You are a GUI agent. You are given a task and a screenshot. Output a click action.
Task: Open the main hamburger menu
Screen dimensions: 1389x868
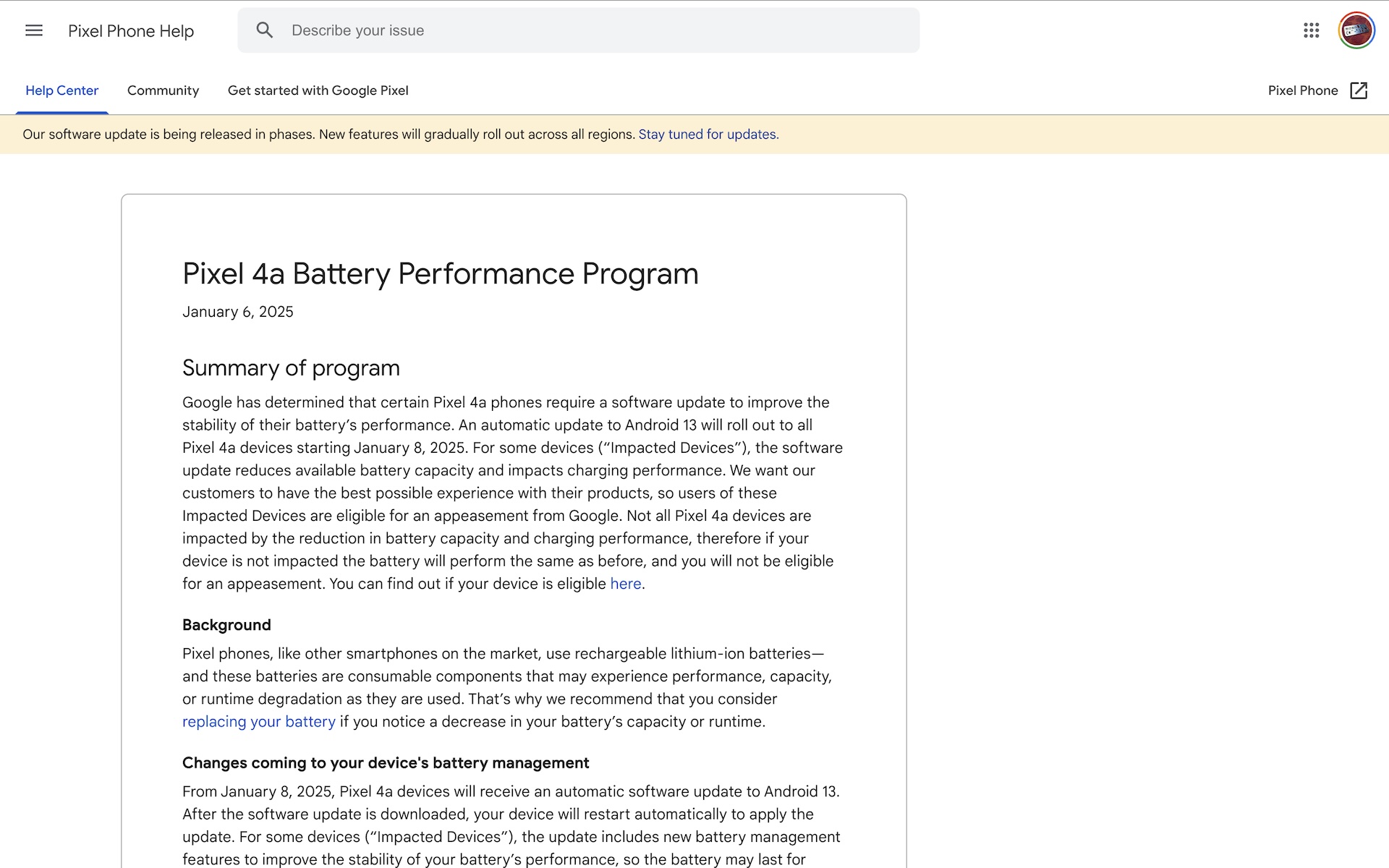[34, 30]
